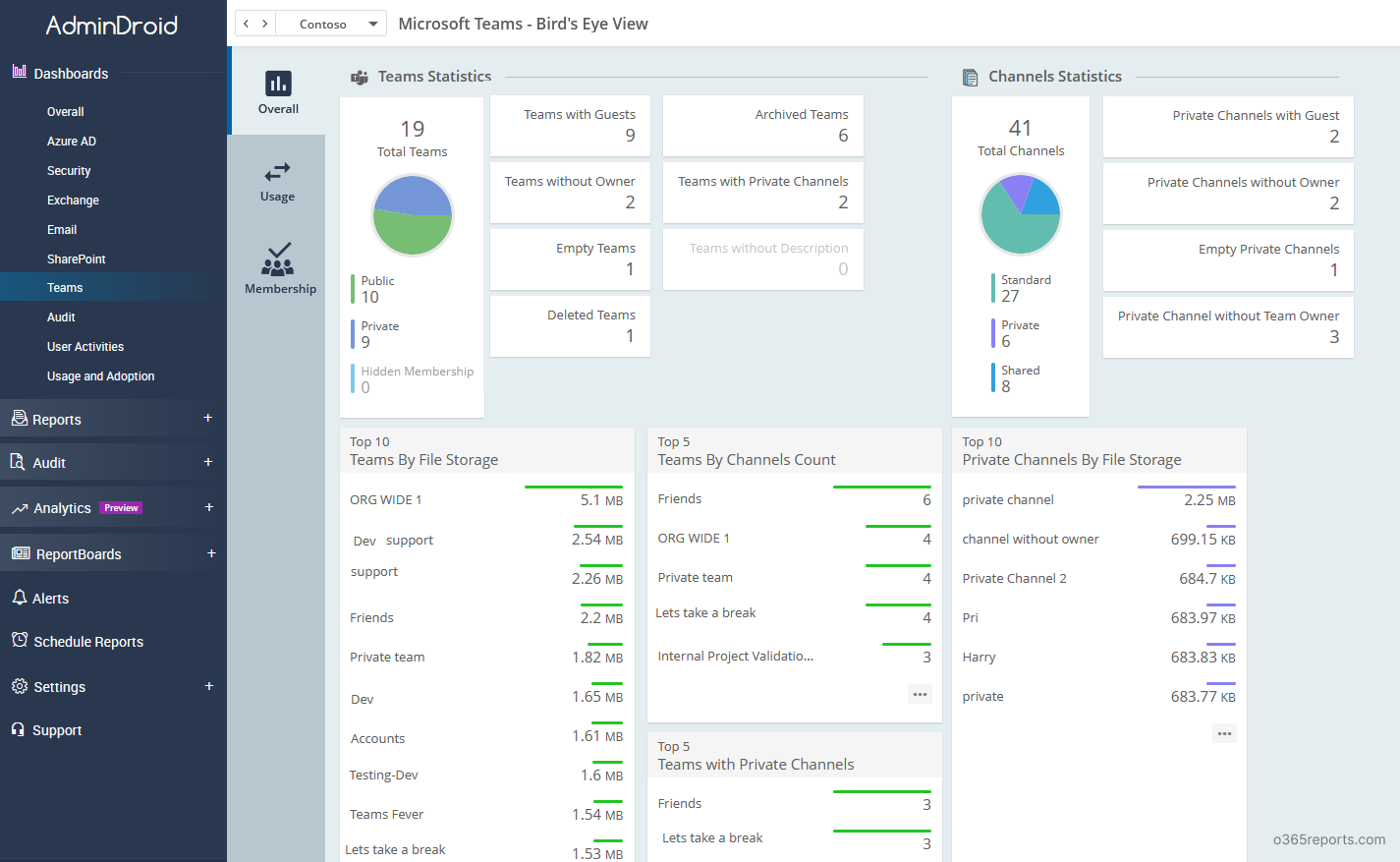
Task: Open the Contoso tenant dropdown
Action: 331,23
